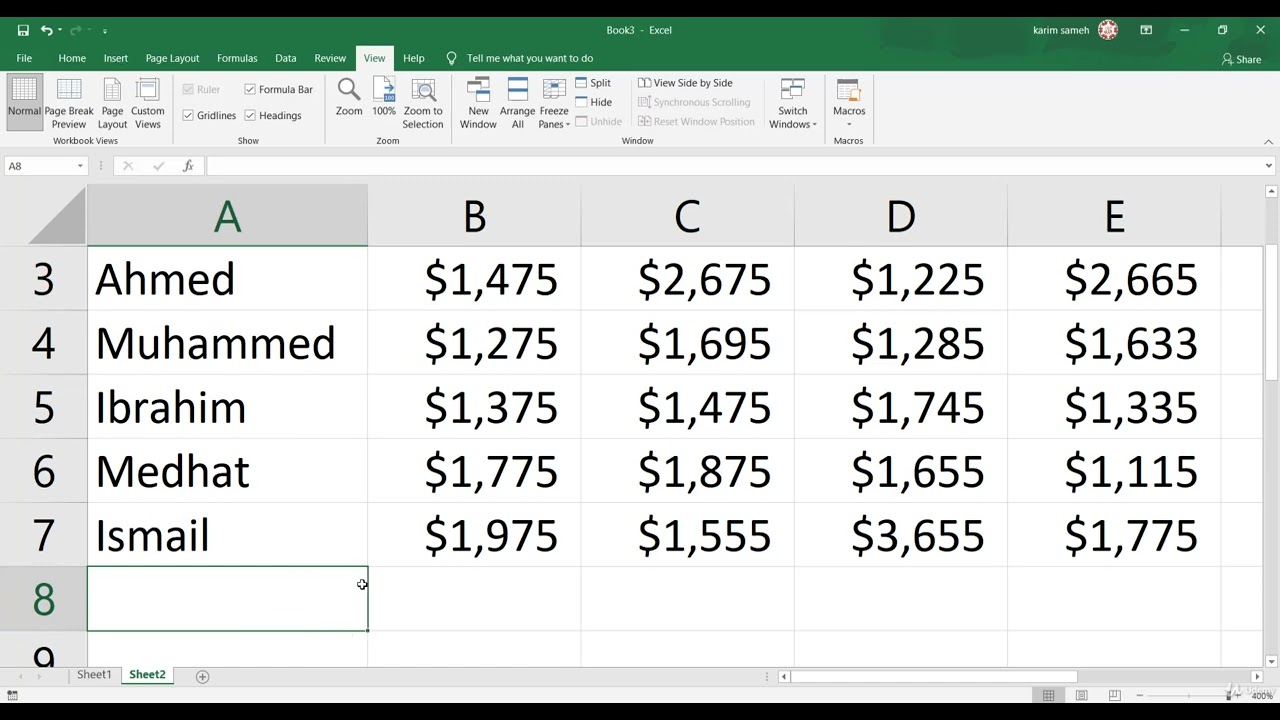Open Page Break Preview
The image size is (1280, 720).
click(69, 104)
